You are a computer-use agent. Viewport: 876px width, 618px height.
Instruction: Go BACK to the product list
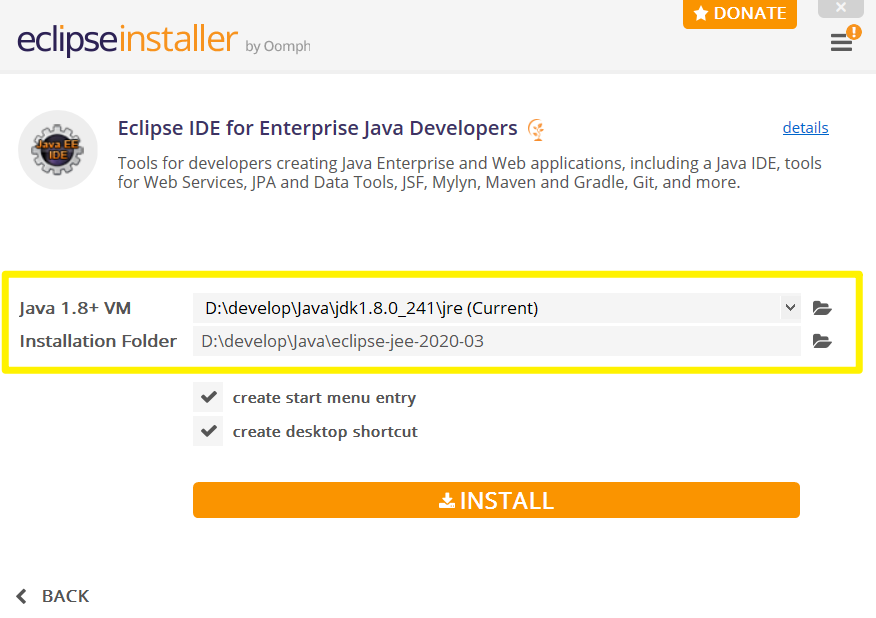point(53,596)
